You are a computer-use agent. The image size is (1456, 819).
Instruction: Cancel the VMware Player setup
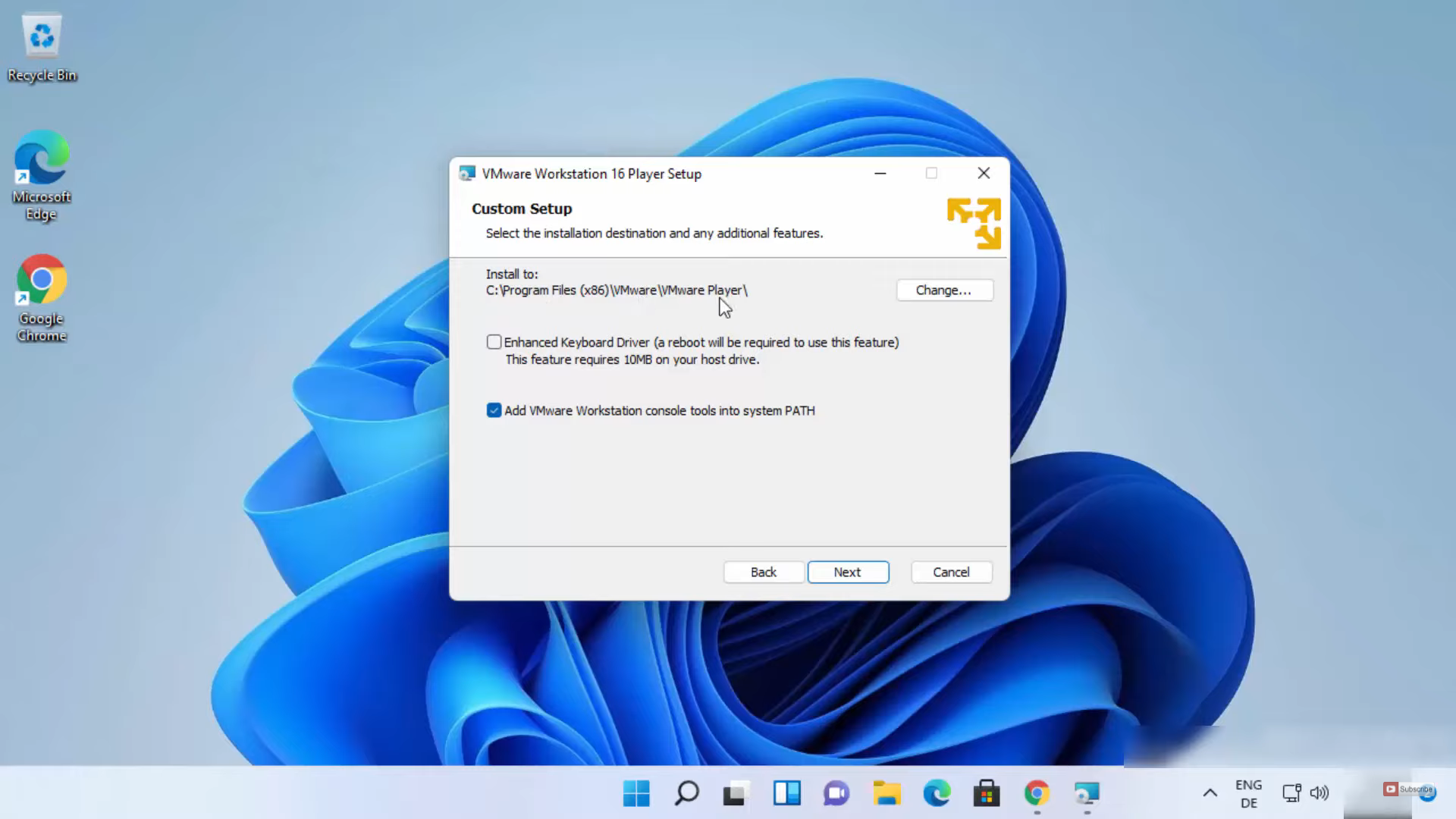click(951, 573)
